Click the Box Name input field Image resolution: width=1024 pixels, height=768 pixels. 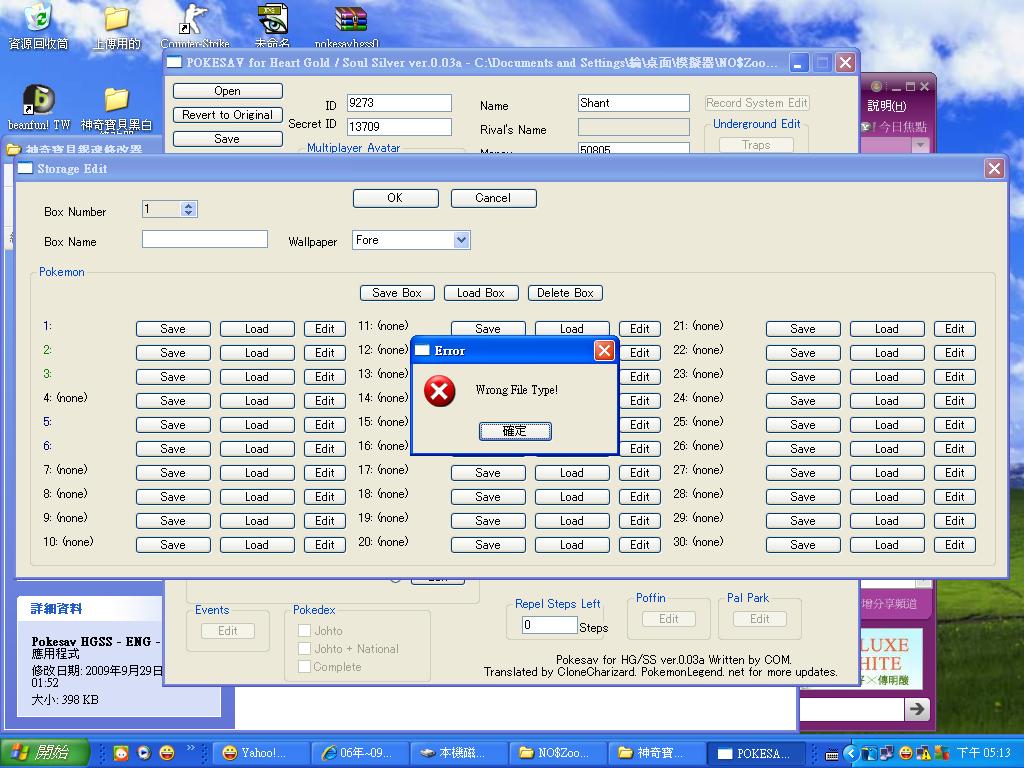coord(205,239)
